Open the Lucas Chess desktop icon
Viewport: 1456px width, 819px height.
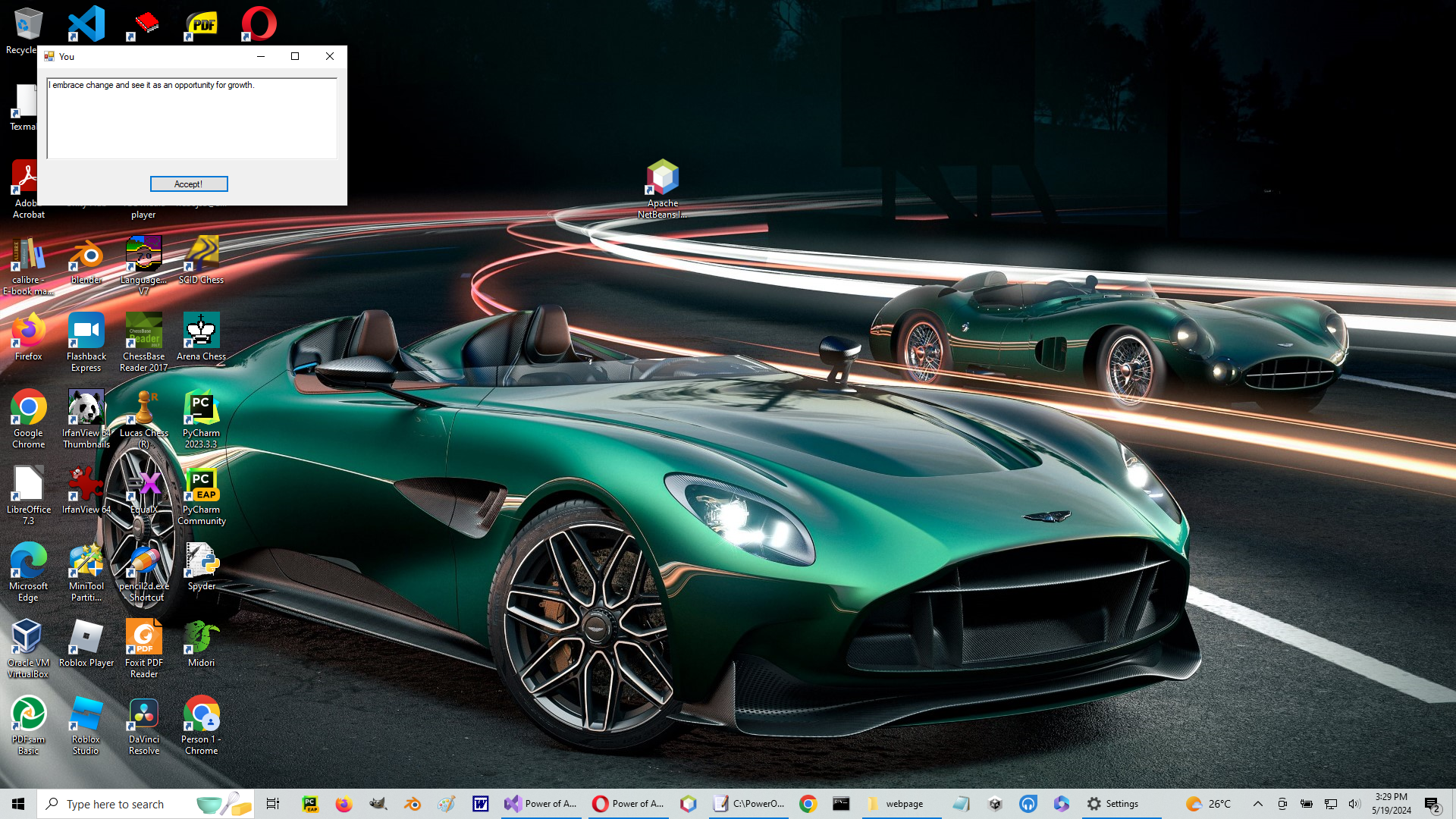pos(144,419)
